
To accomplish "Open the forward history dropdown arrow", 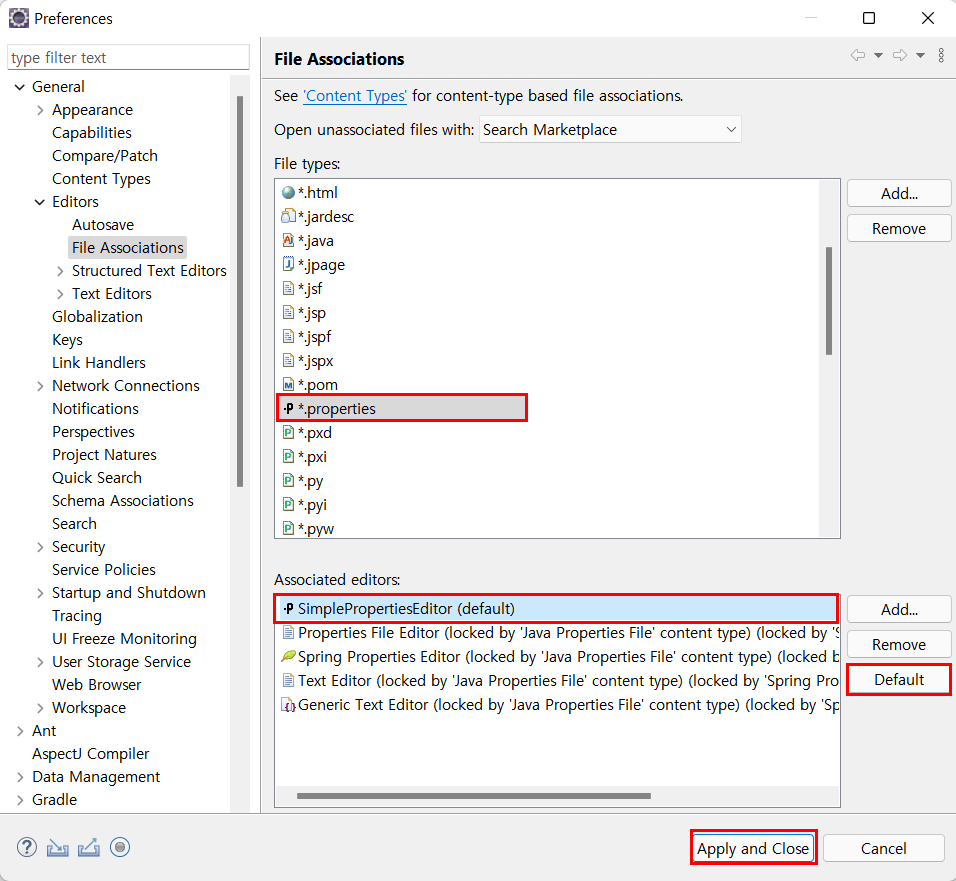I will tap(921, 55).
